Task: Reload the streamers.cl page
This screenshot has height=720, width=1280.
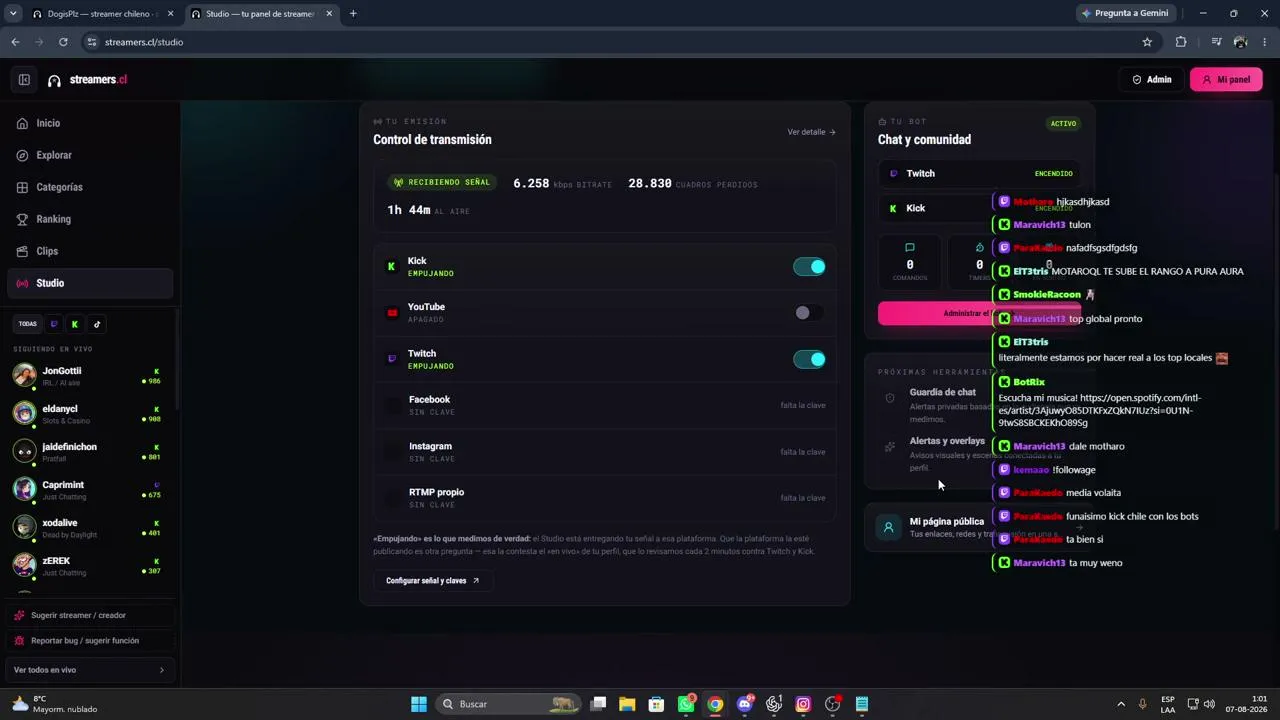Action: coord(63,42)
